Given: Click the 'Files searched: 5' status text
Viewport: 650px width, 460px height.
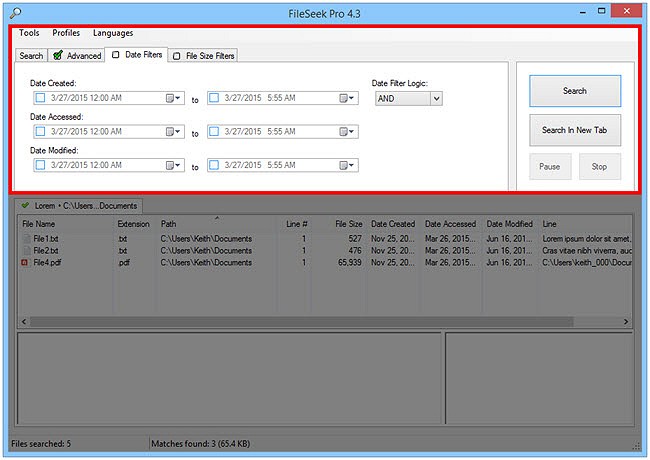Looking at the screenshot, I should tap(41, 444).
